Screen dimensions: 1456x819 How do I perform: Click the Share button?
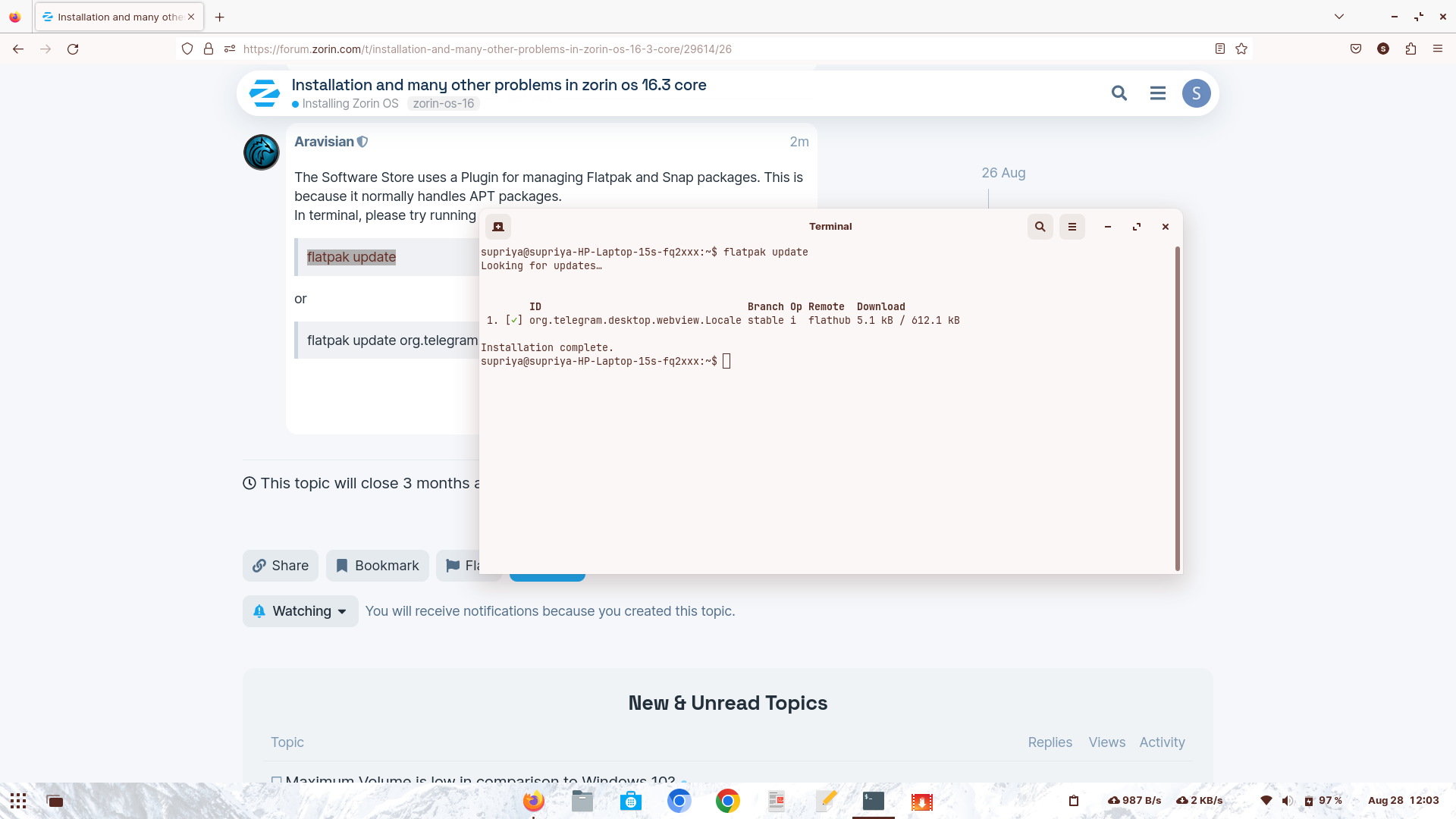point(281,566)
